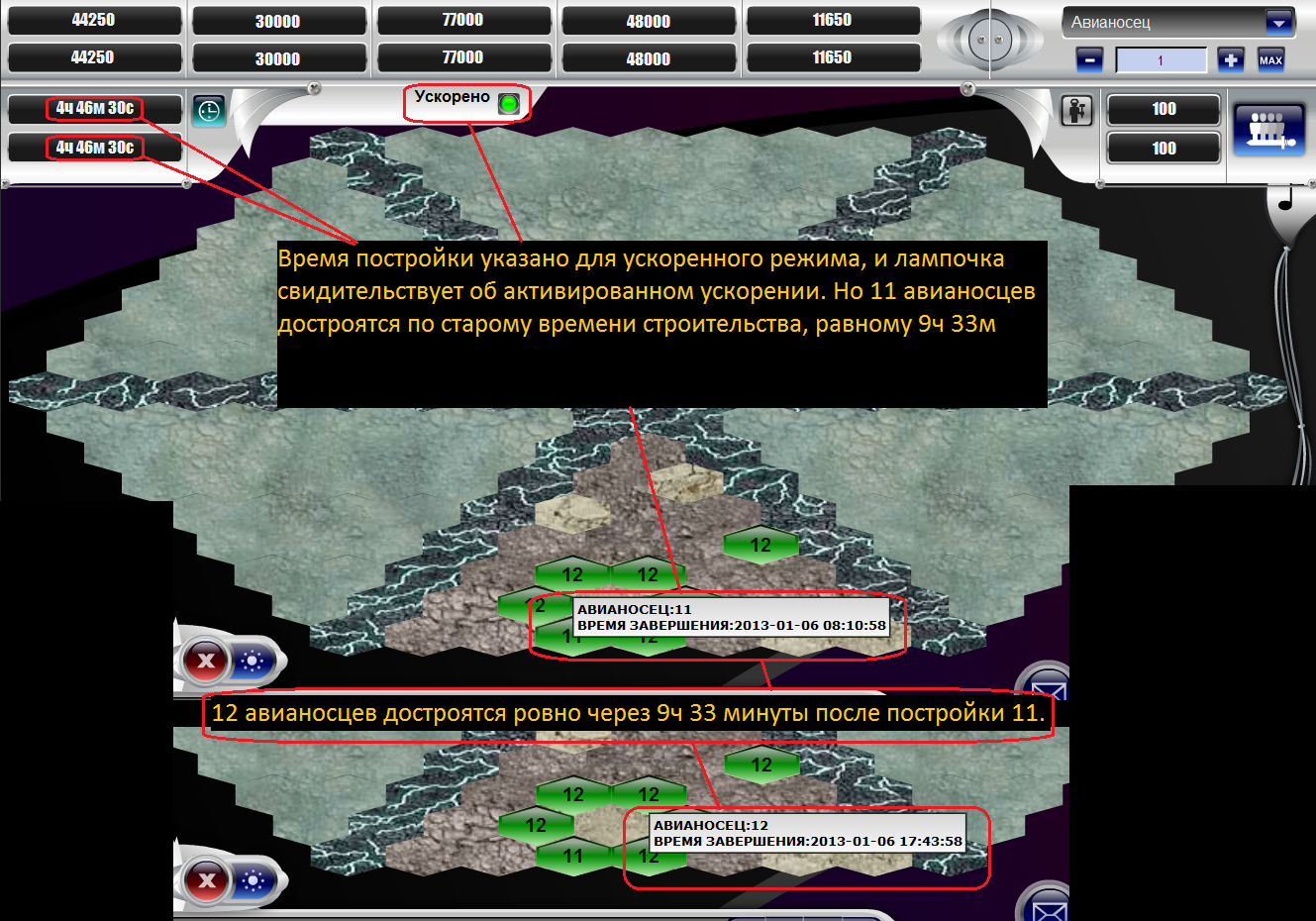The image size is (1316, 921).
Task: Increase unit quantity with plus button
Action: (x=1230, y=60)
